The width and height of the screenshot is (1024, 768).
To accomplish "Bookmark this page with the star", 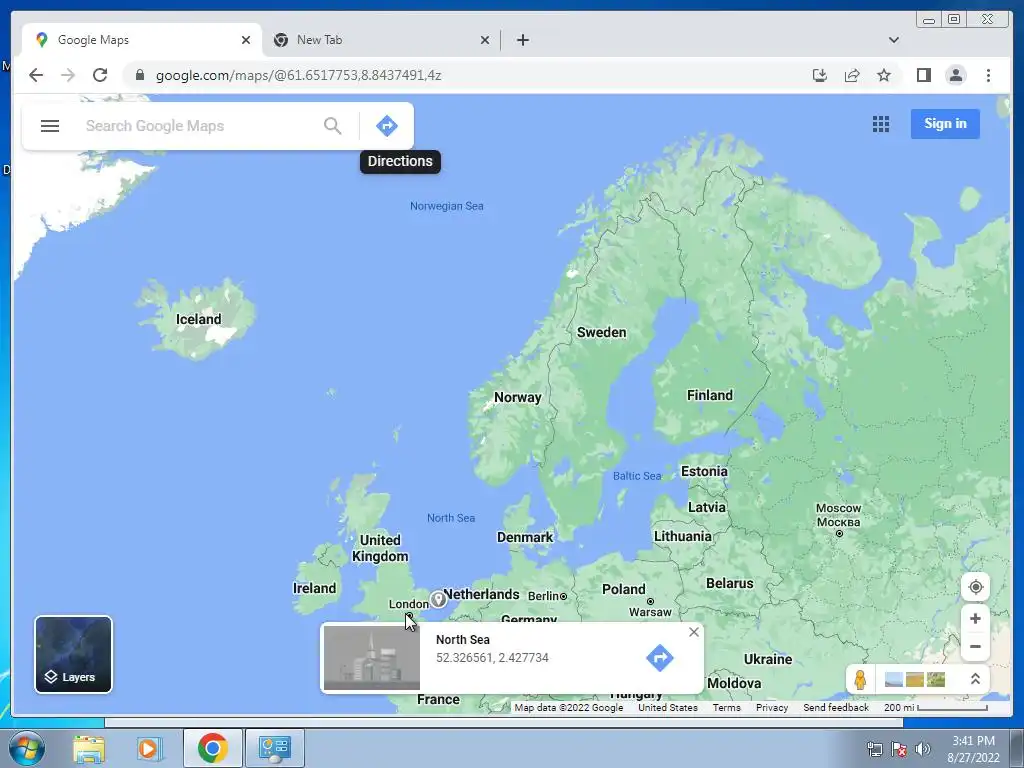I will (x=884, y=75).
